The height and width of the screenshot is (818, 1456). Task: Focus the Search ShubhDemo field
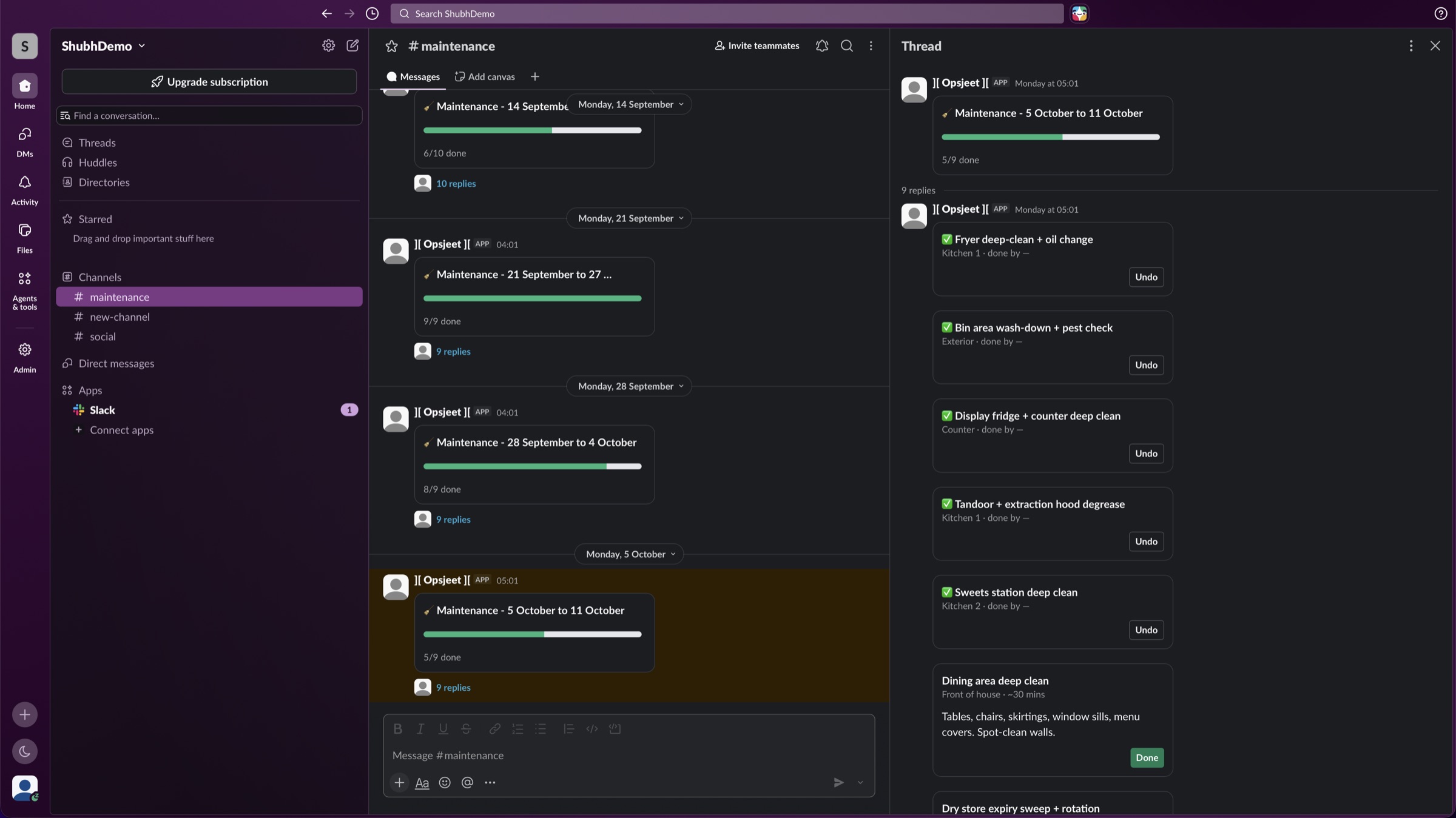[727, 13]
